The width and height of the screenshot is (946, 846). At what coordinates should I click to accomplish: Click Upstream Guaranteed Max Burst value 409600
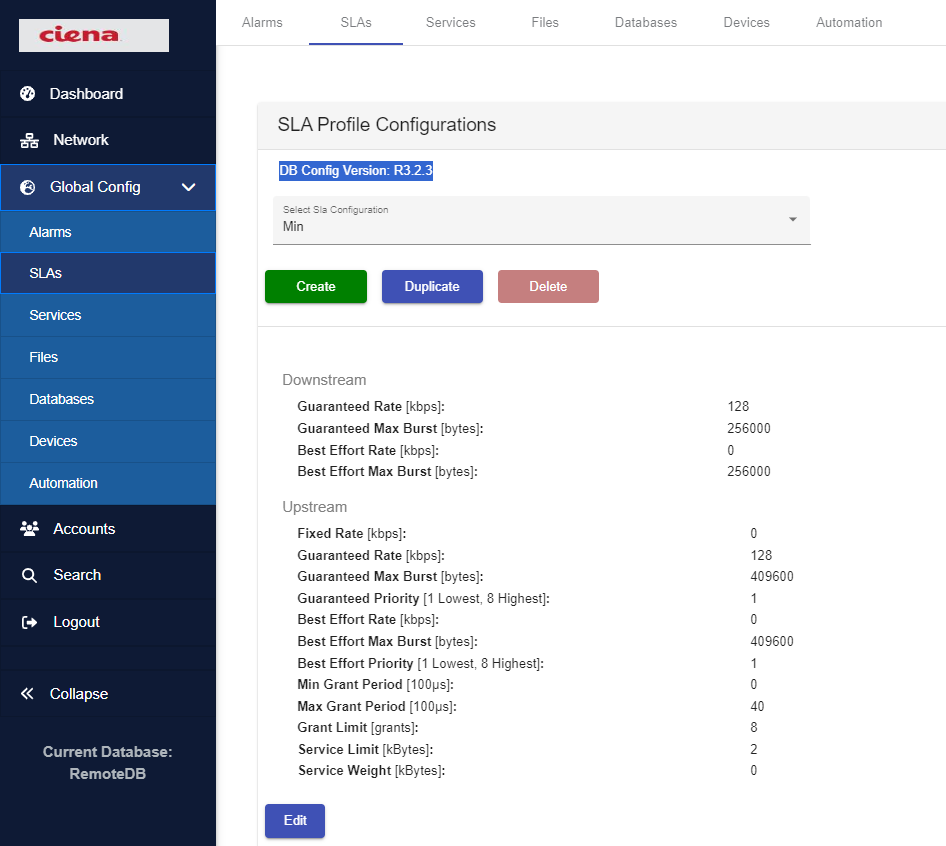pos(772,577)
